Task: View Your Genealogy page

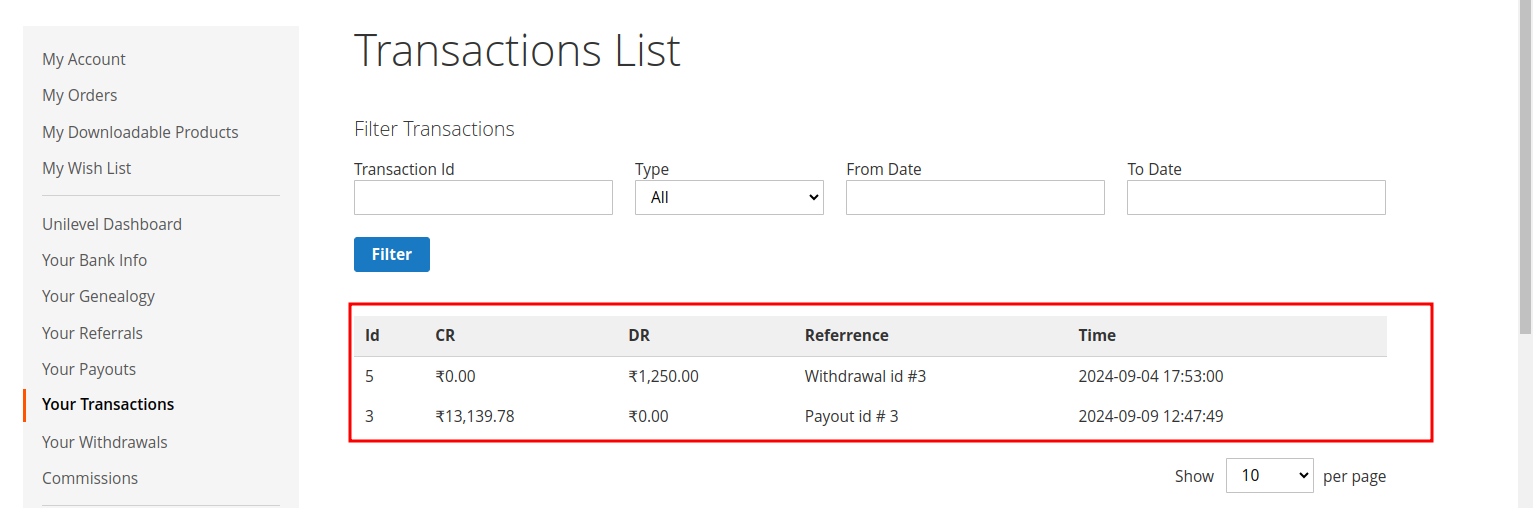Action: (98, 296)
